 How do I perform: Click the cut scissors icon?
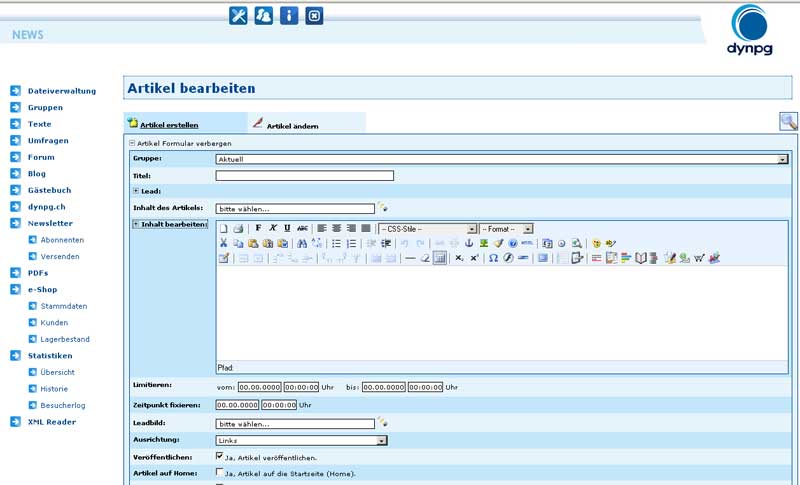[x=224, y=243]
